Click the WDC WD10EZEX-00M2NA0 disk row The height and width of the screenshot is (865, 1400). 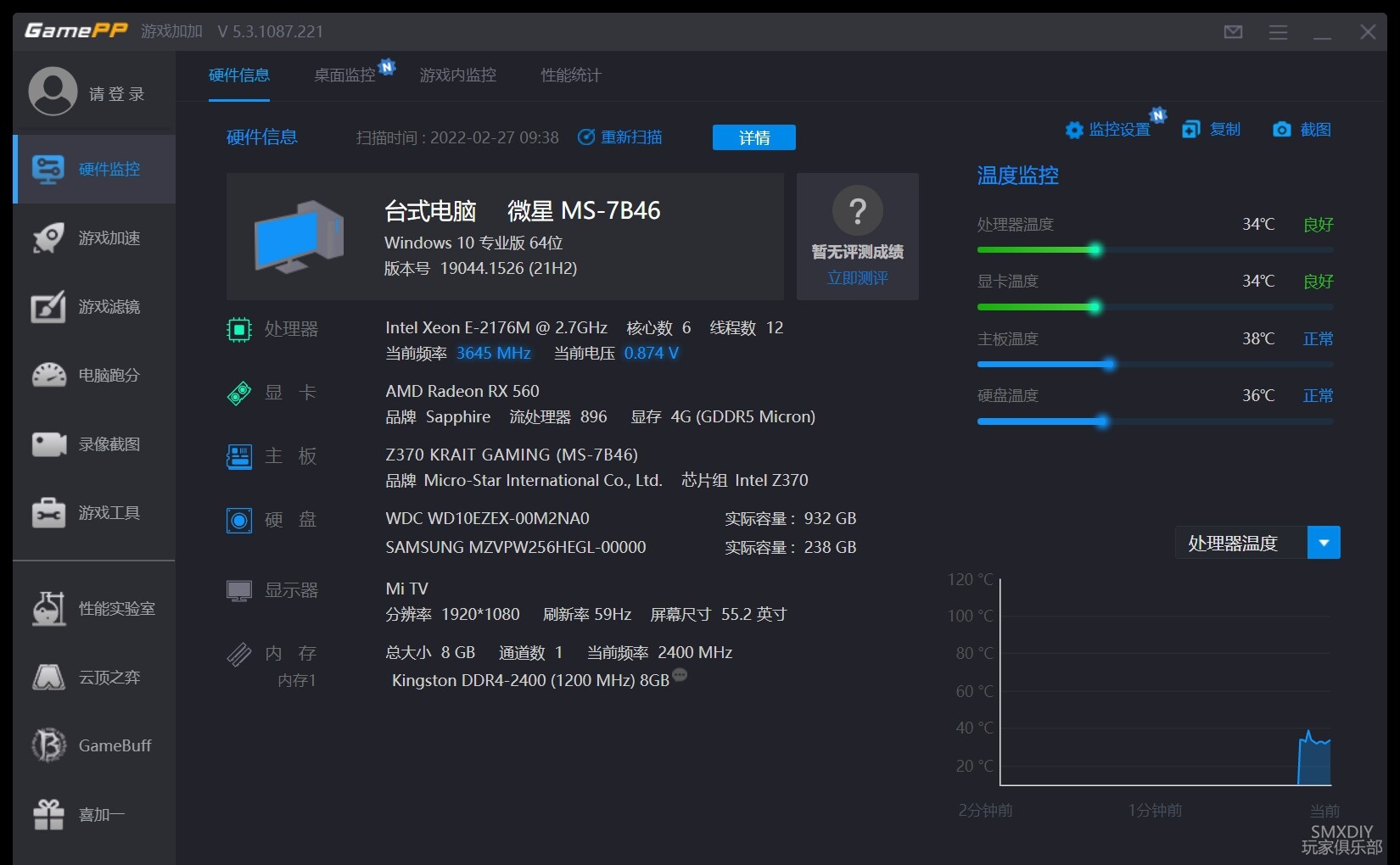(621, 518)
